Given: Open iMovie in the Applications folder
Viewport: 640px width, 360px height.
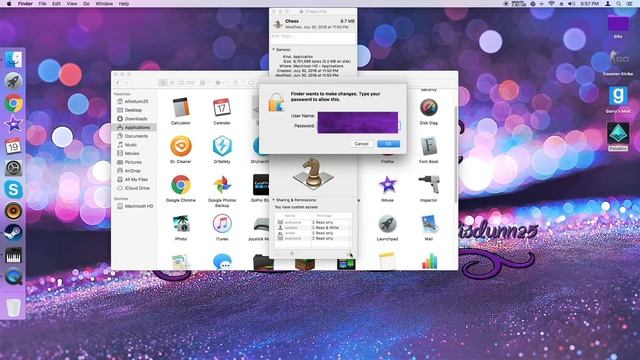Looking at the screenshot, I should [x=387, y=185].
